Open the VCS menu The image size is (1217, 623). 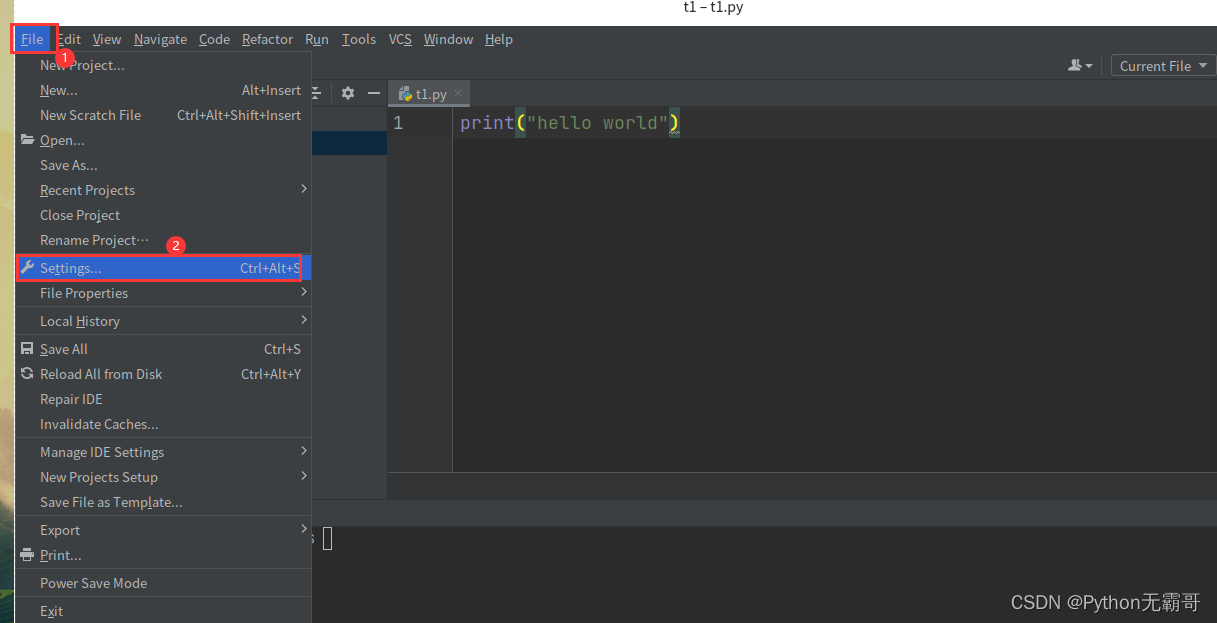[x=400, y=39]
